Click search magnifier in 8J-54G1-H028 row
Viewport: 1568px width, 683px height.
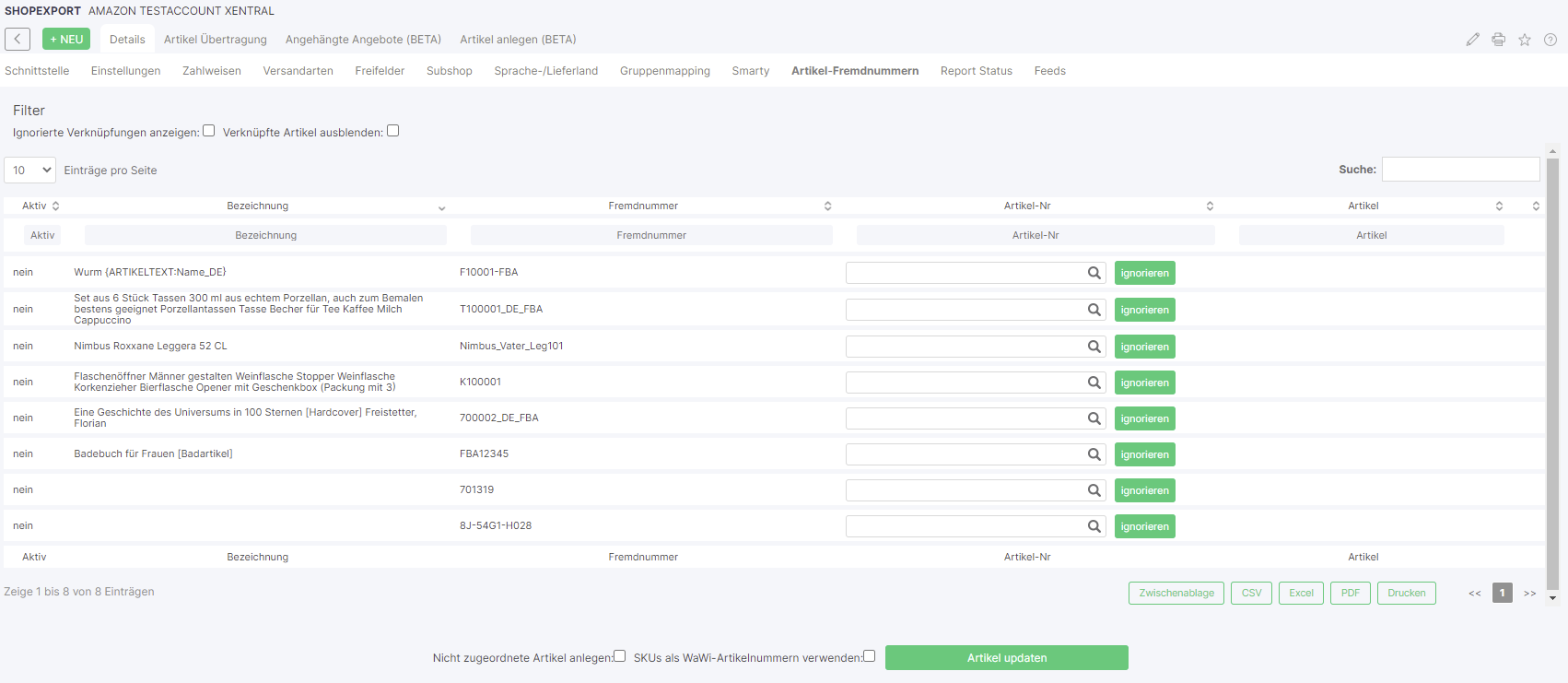pyautogui.click(x=1094, y=526)
